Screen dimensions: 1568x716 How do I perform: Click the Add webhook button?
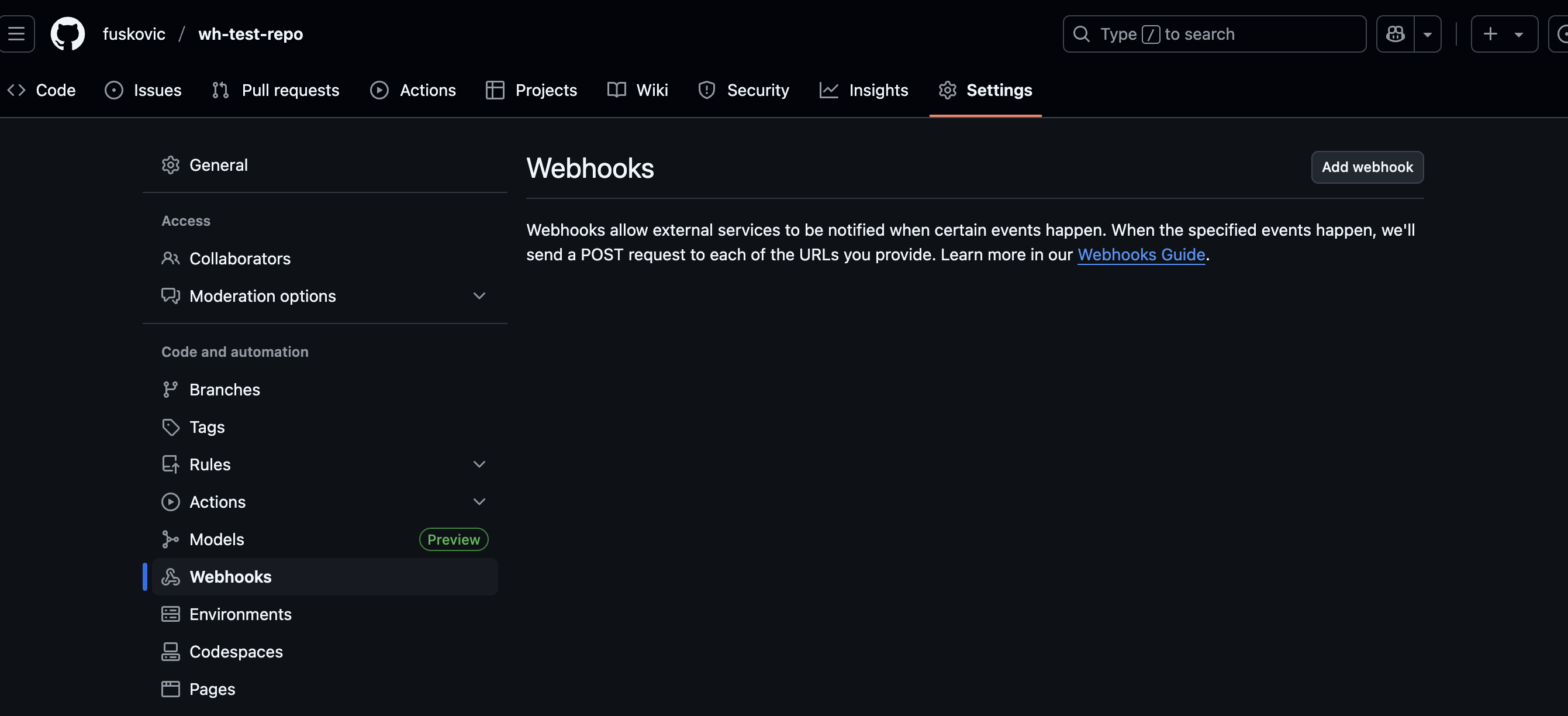tap(1366, 167)
